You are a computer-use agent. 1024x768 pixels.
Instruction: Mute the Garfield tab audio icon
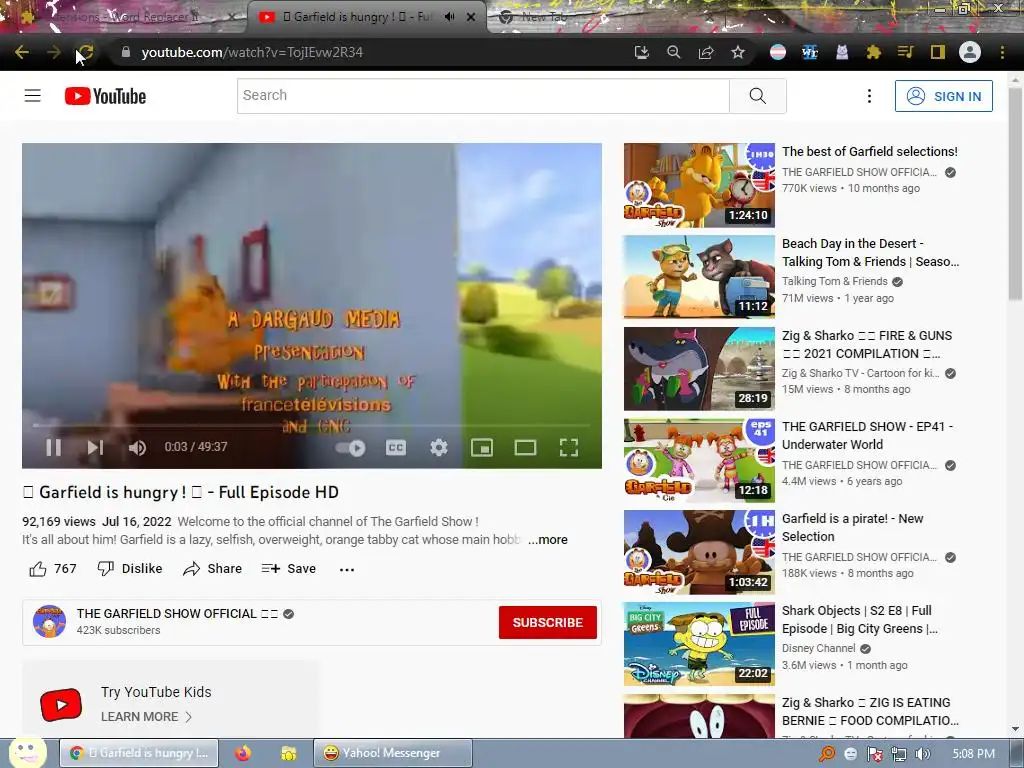pos(449,17)
